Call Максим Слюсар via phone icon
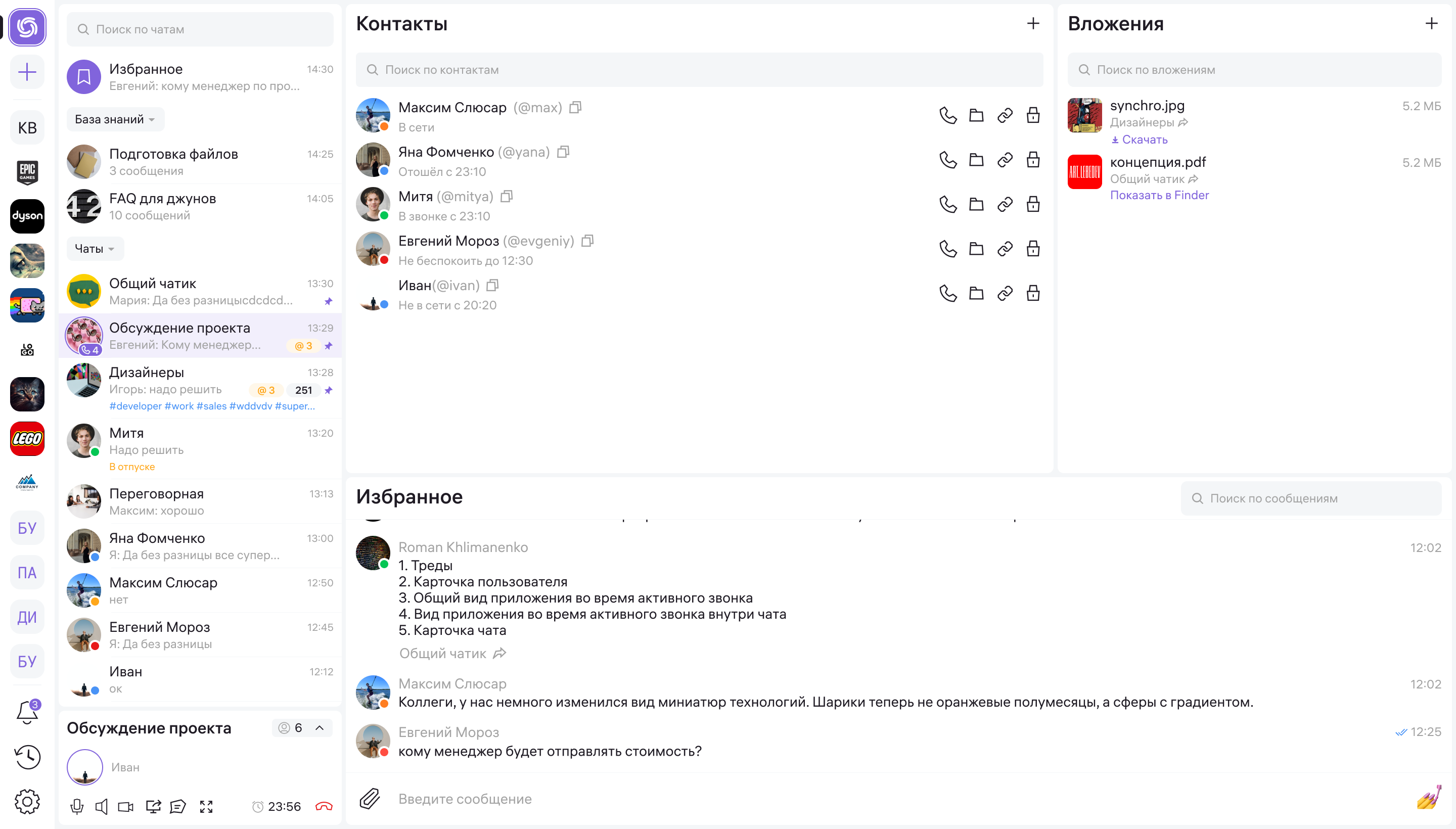Viewport: 1456px width, 829px height. [x=947, y=116]
